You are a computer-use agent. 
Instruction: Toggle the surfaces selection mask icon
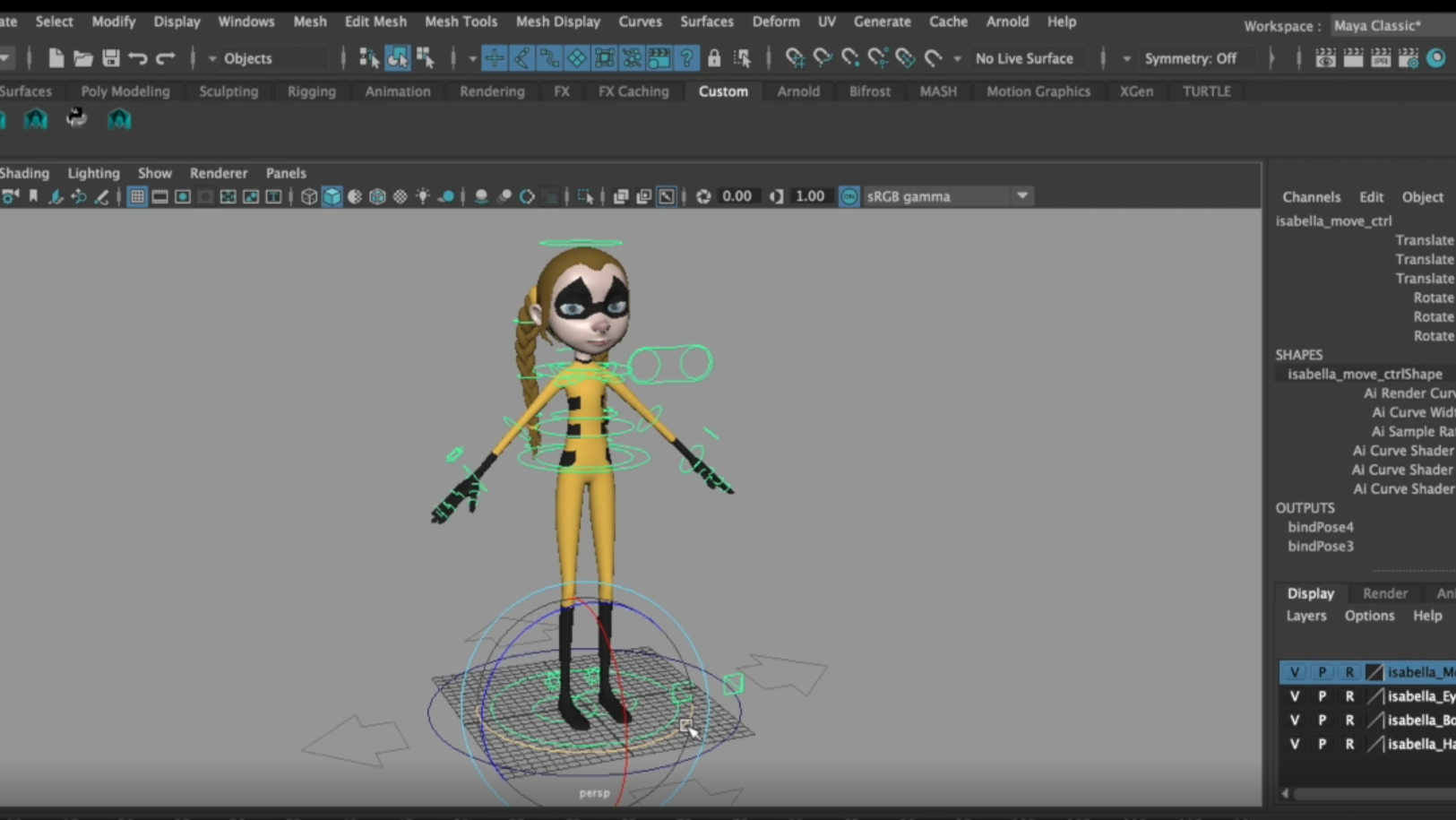(x=577, y=58)
